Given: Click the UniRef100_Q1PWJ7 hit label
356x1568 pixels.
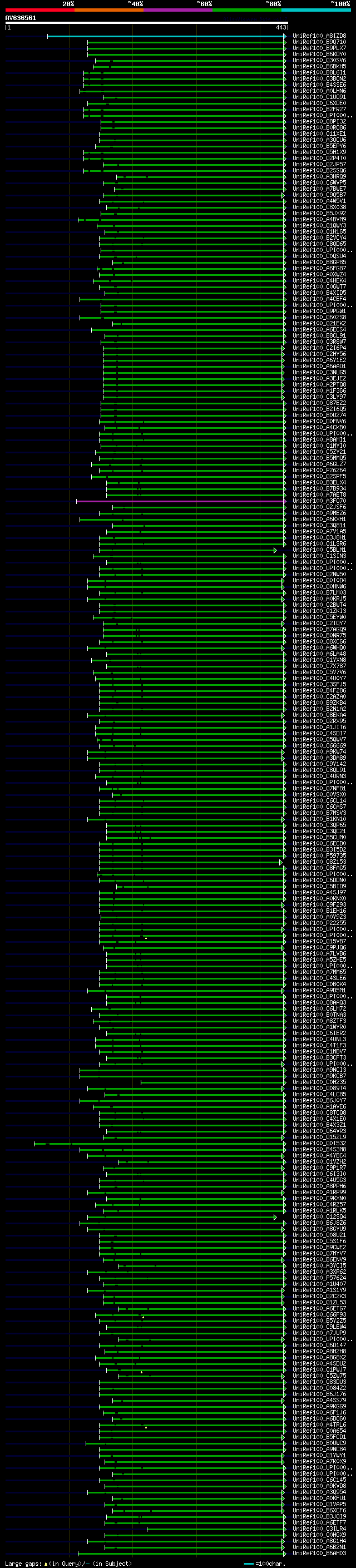Looking at the screenshot, I should (319, 1369).
